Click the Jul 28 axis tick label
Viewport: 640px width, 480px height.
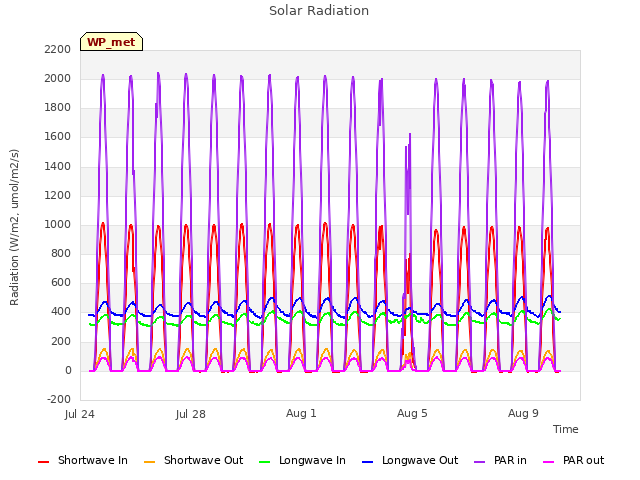point(191,414)
